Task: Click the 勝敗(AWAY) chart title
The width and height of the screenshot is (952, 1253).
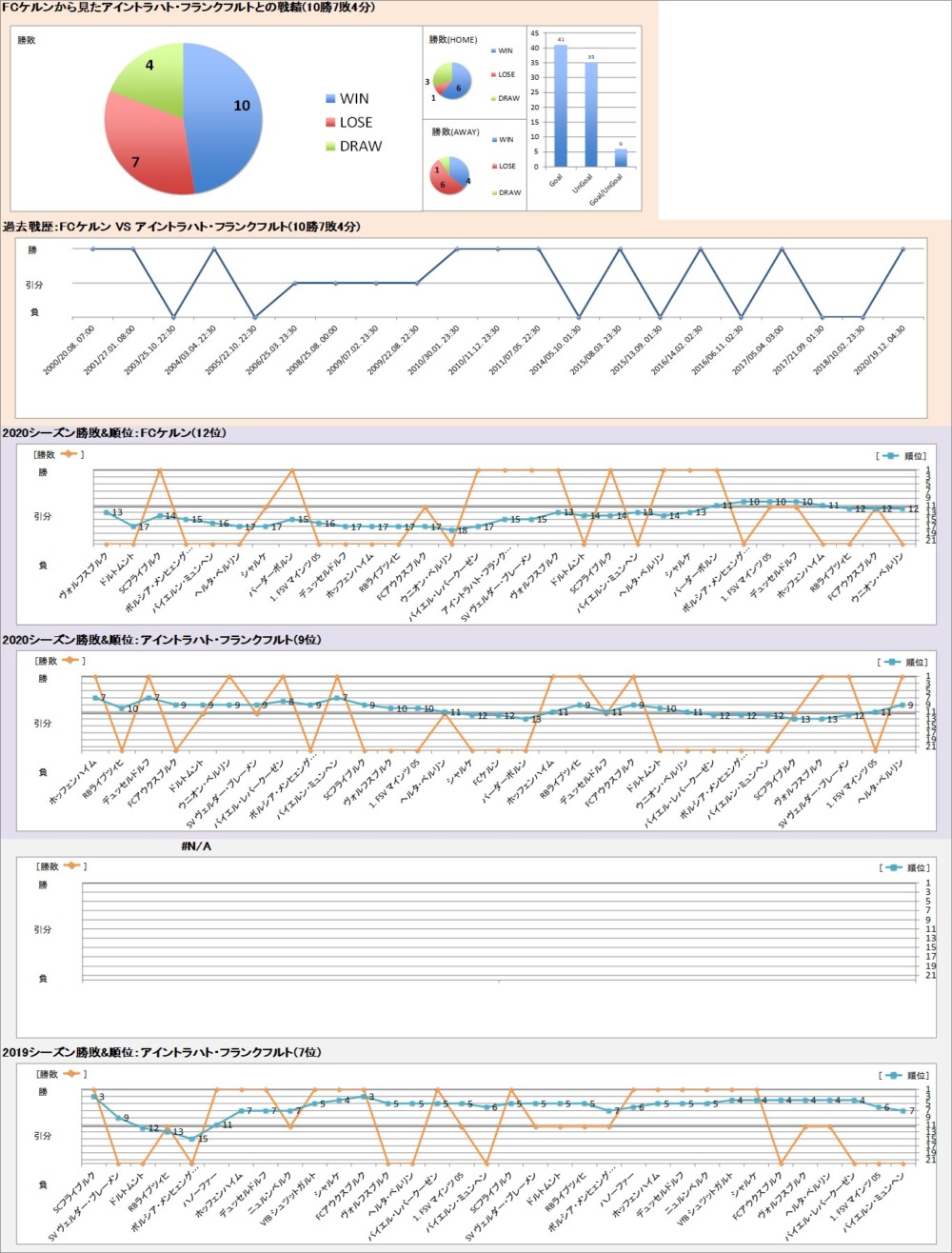Action: click(x=458, y=131)
